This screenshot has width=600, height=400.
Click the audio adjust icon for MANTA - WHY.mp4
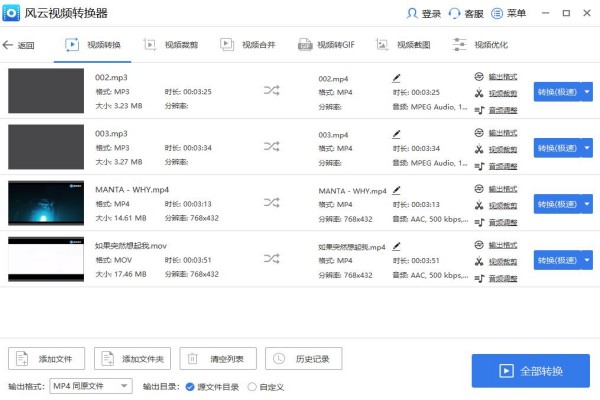tap(480, 223)
